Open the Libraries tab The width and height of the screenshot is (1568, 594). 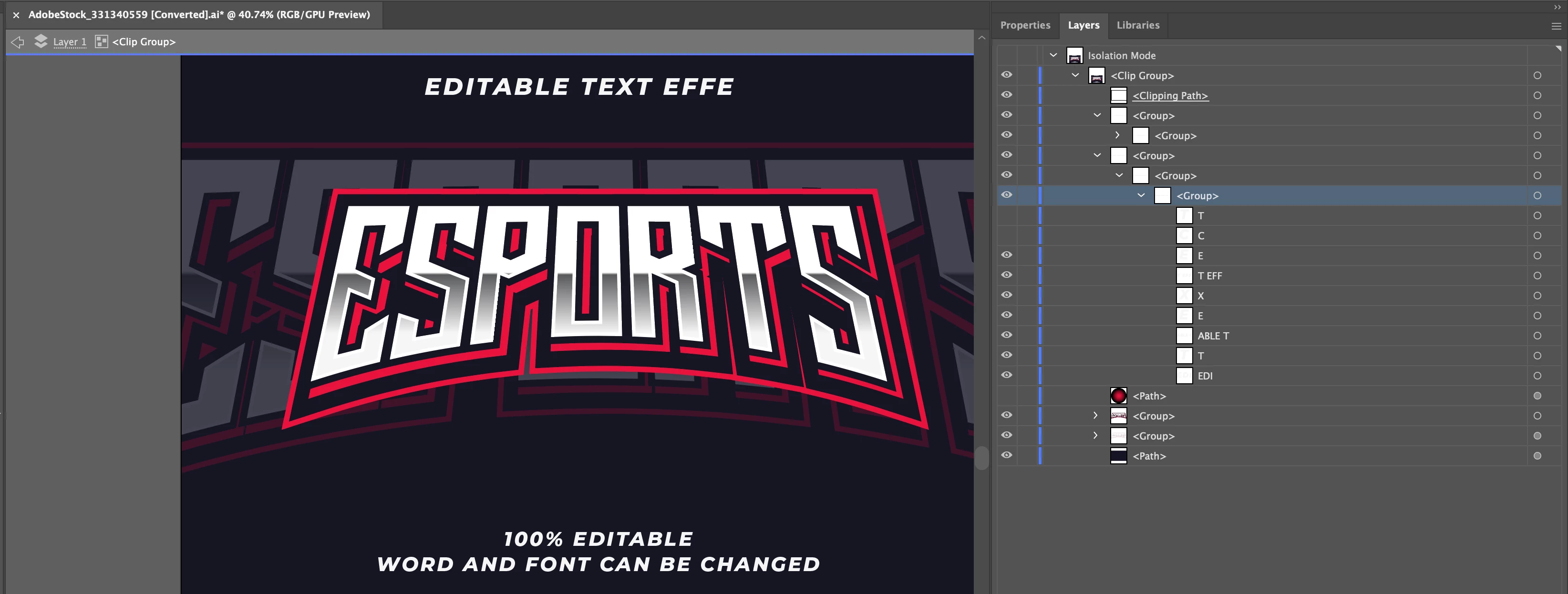[1138, 26]
